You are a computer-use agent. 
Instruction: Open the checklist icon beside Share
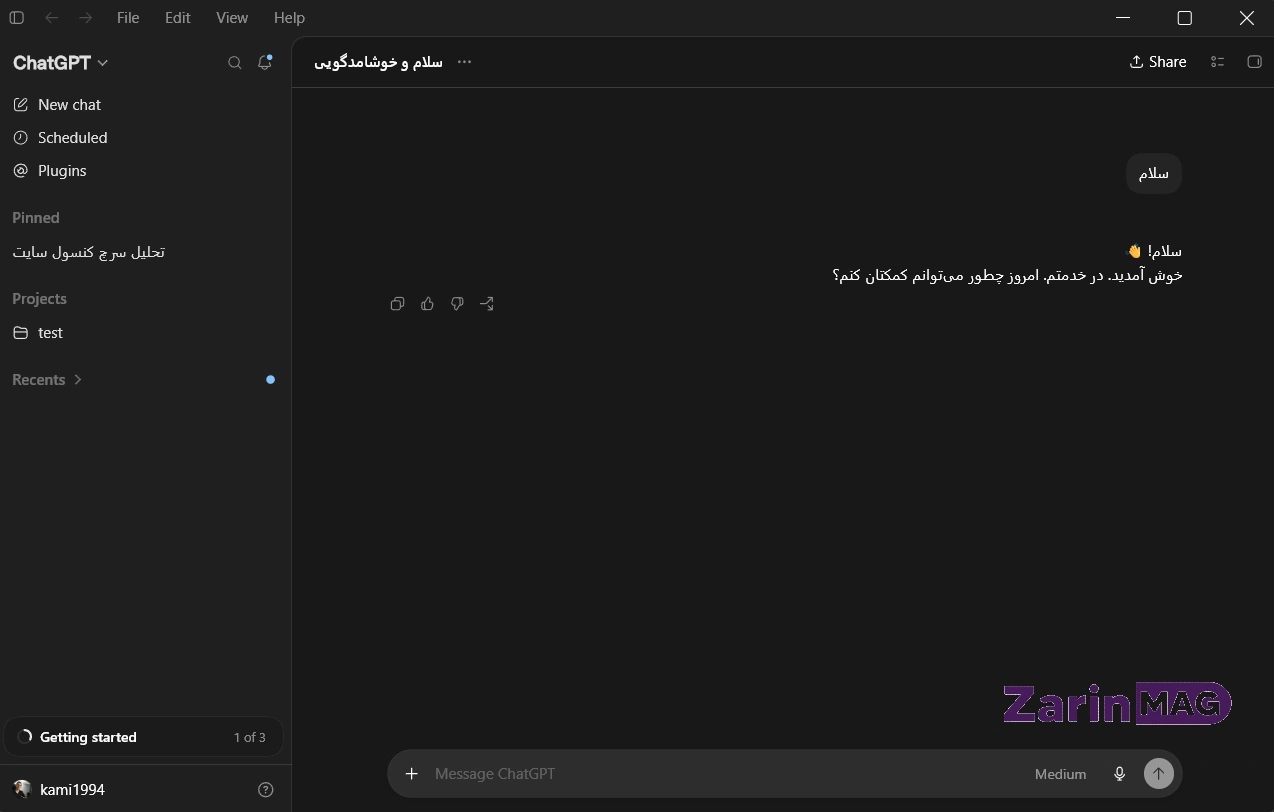click(1217, 62)
